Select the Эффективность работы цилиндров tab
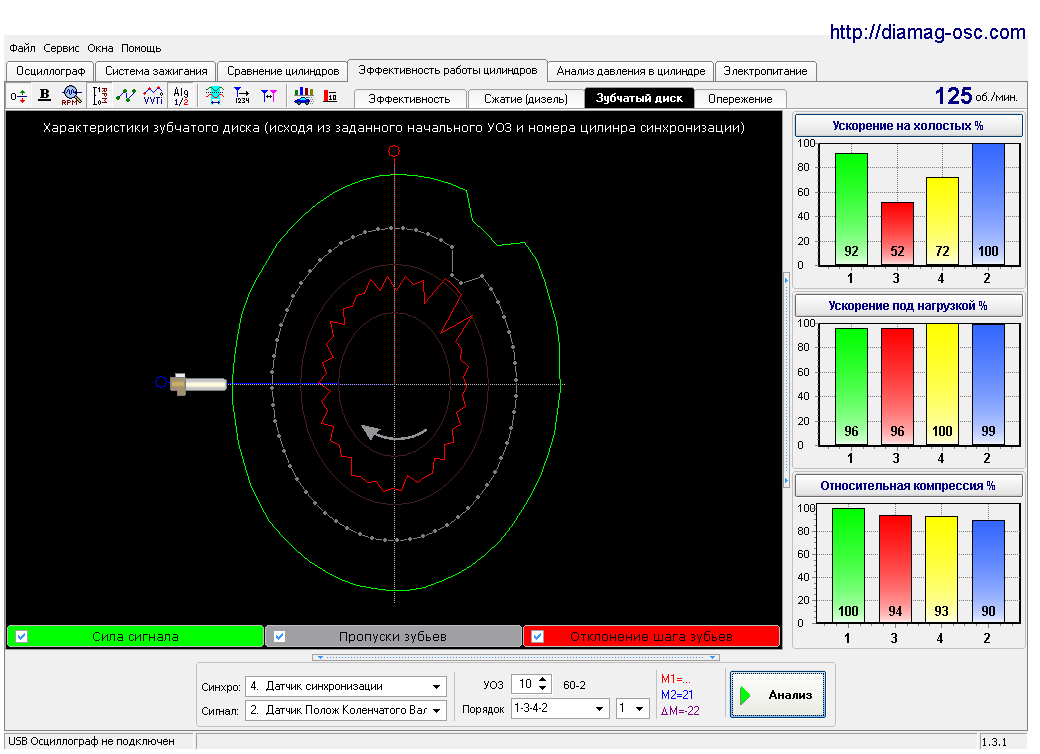Image resolution: width=1040 pixels, height=754 pixels. (448, 70)
